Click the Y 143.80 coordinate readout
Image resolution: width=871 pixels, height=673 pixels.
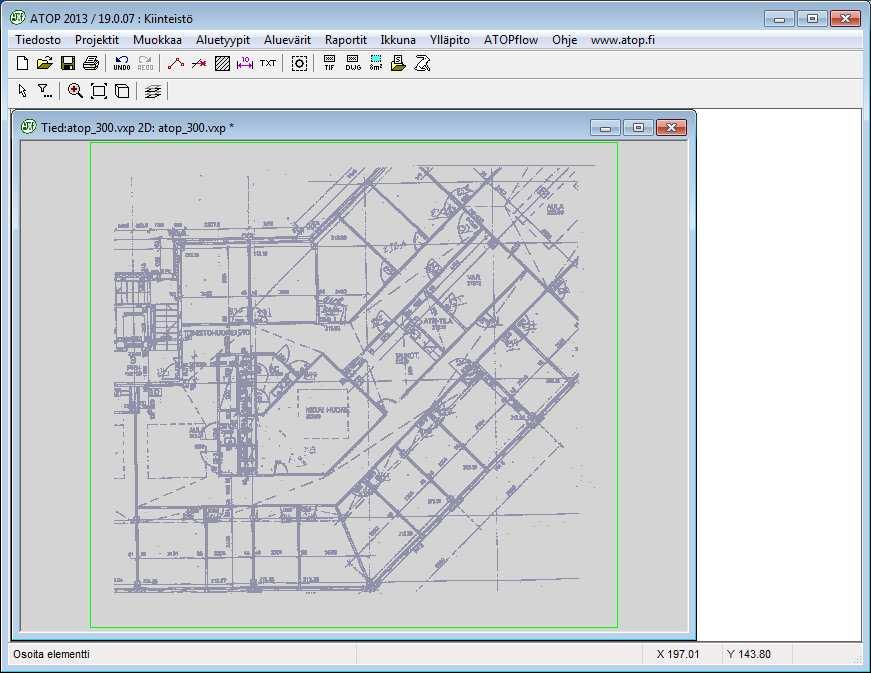(748, 654)
